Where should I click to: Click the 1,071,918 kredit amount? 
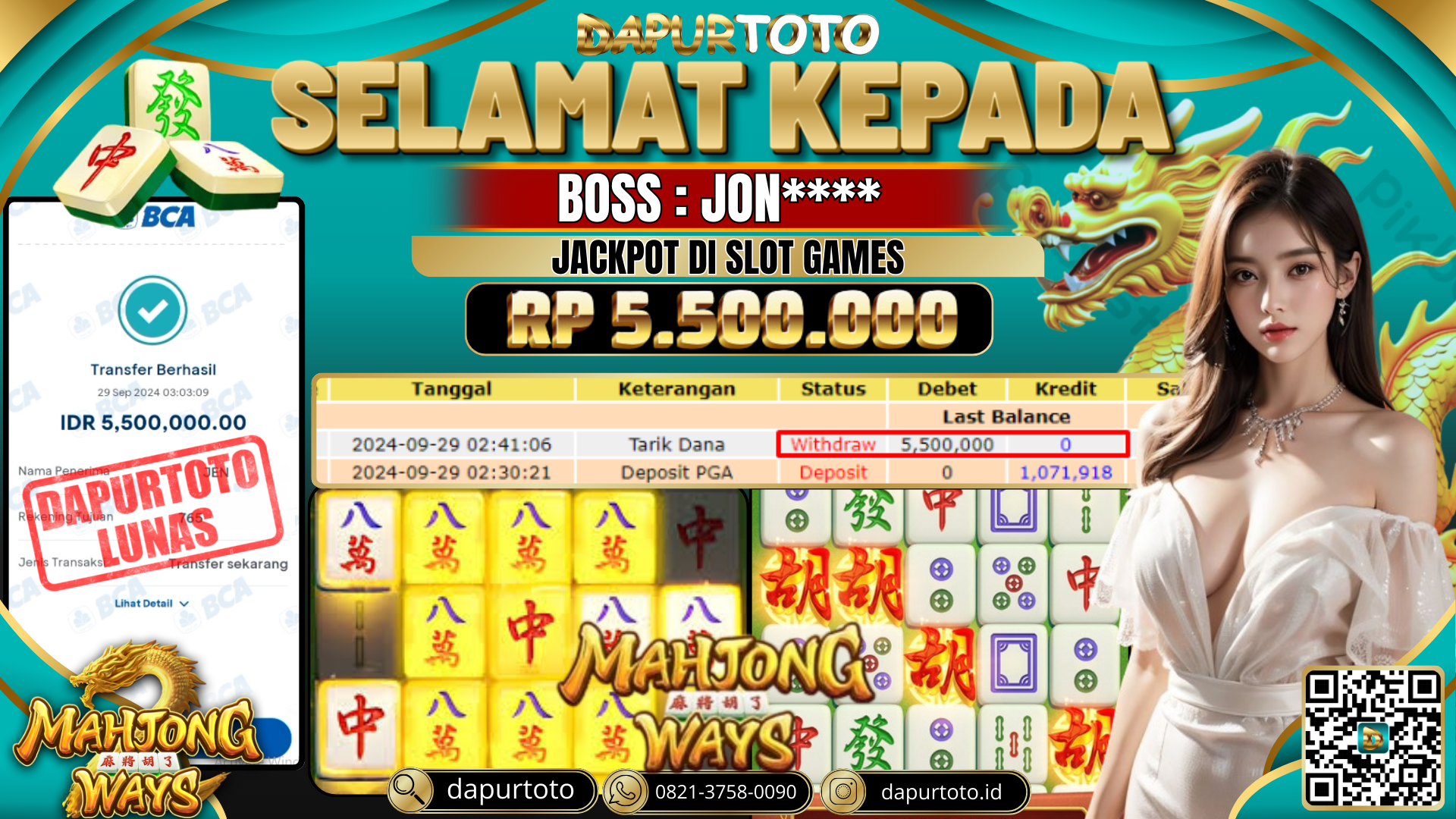(1065, 472)
